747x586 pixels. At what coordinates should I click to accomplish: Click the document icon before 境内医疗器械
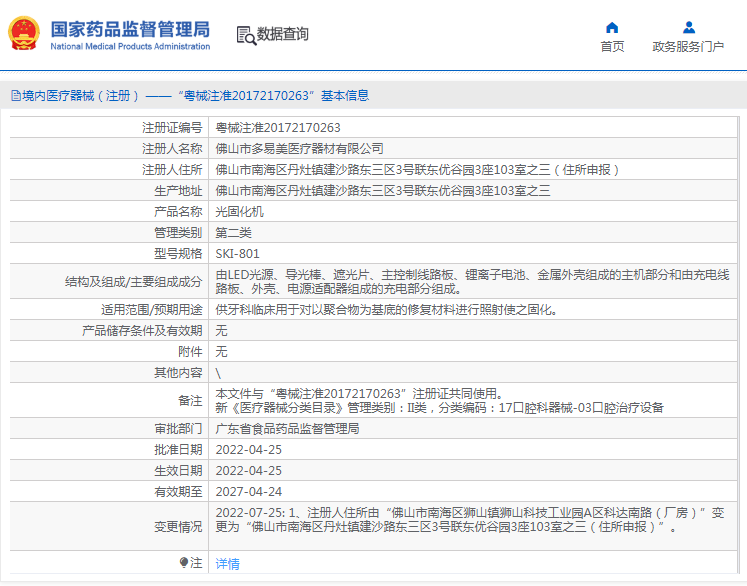click(15, 96)
